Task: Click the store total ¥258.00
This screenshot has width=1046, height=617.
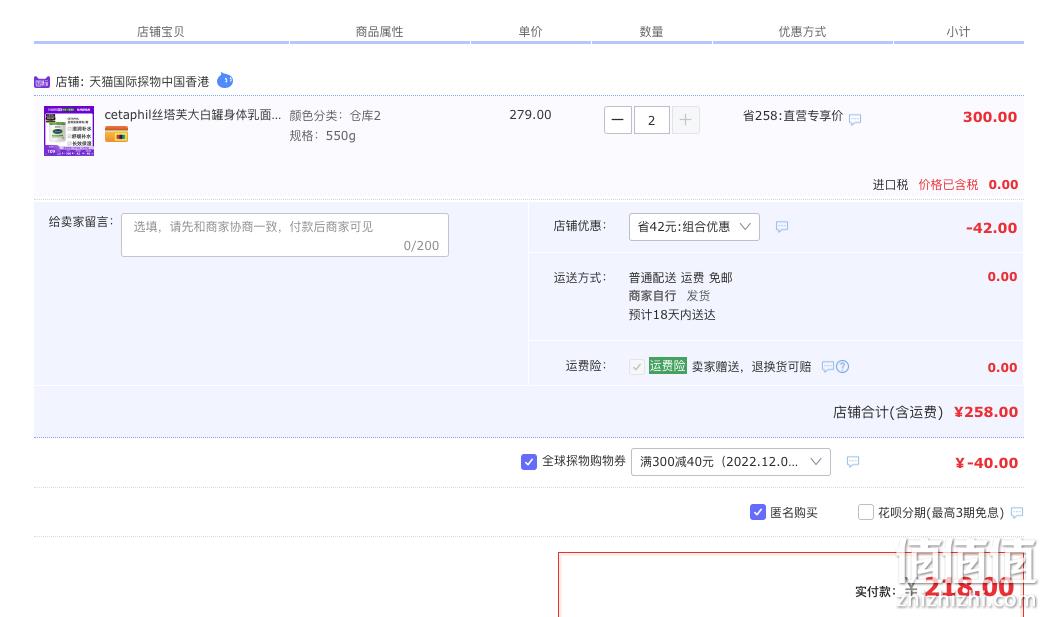Action: pos(986,412)
